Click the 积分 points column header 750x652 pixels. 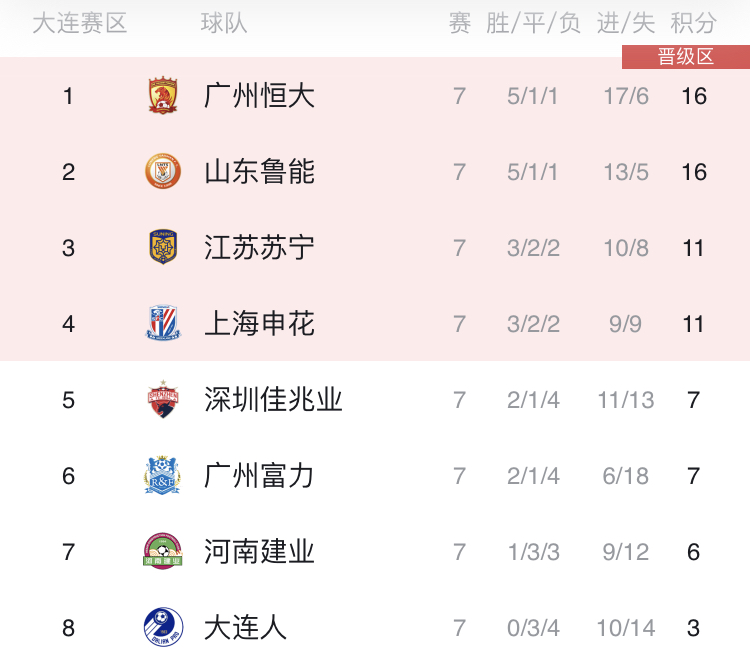[x=693, y=23]
